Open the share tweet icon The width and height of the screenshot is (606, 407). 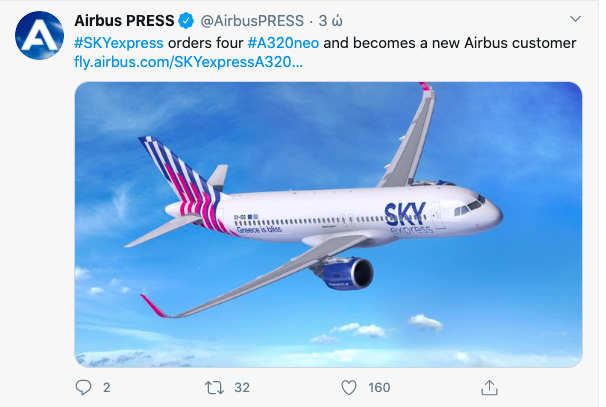(489, 387)
